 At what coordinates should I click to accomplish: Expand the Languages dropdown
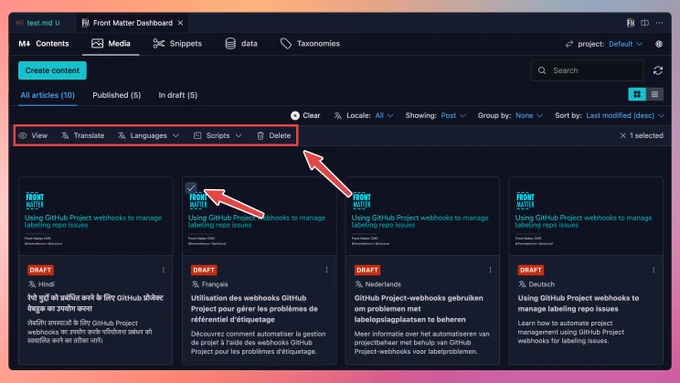(148, 136)
